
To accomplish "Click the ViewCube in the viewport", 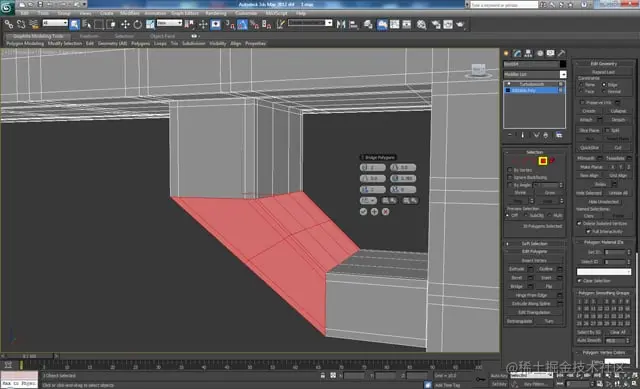I will [x=478, y=70].
